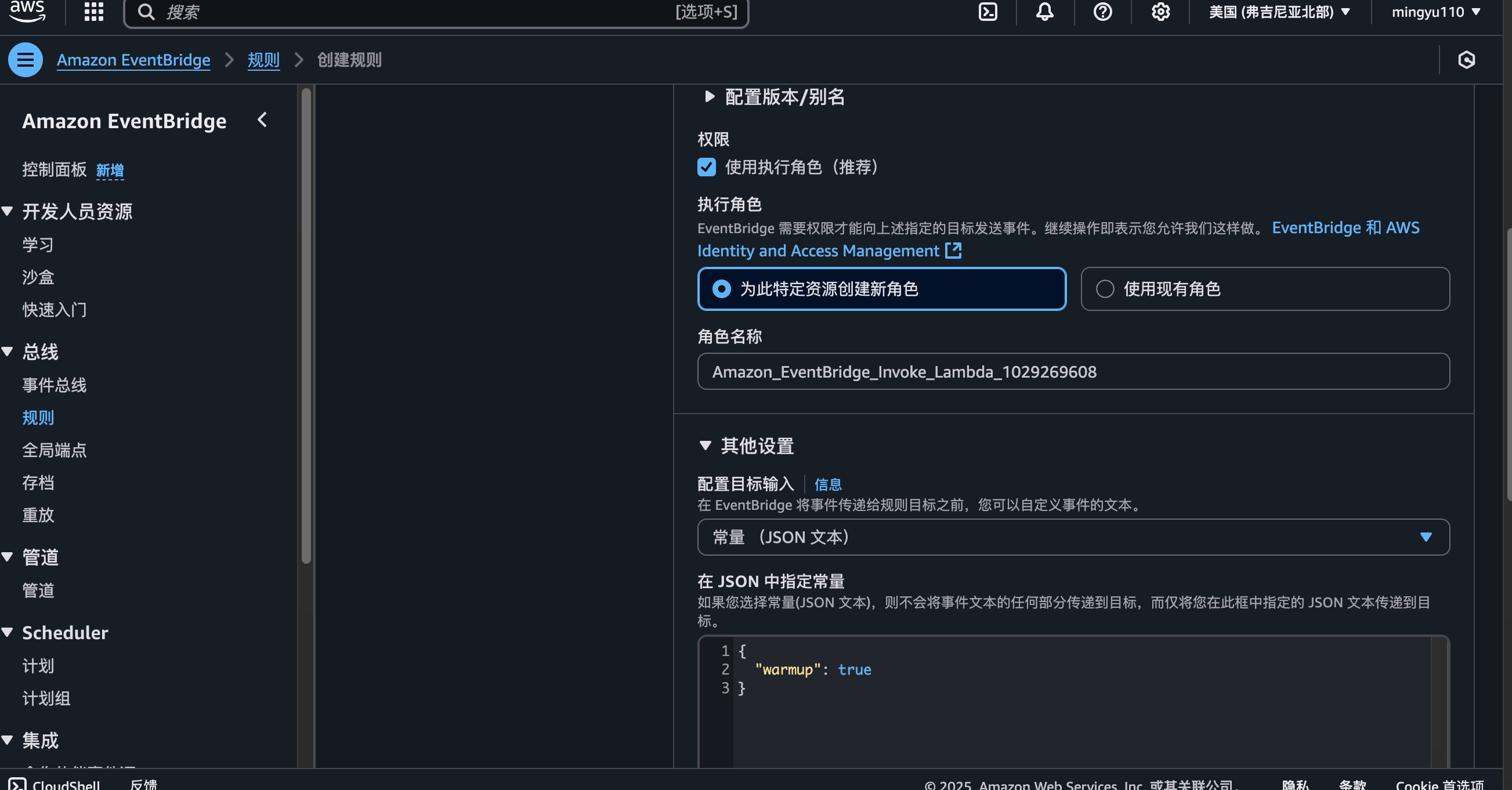Click the 角色名称 input field
The width and height of the screenshot is (1512, 790).
coord(1073,371)
